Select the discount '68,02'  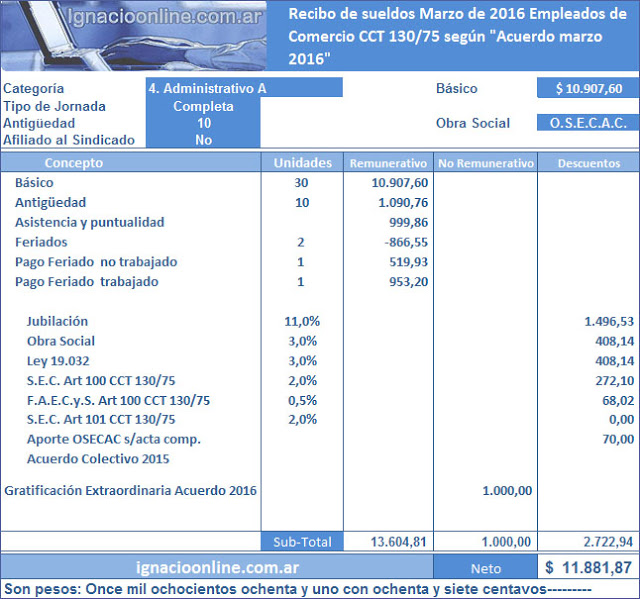pyautogui.click(x=618, y=400)
